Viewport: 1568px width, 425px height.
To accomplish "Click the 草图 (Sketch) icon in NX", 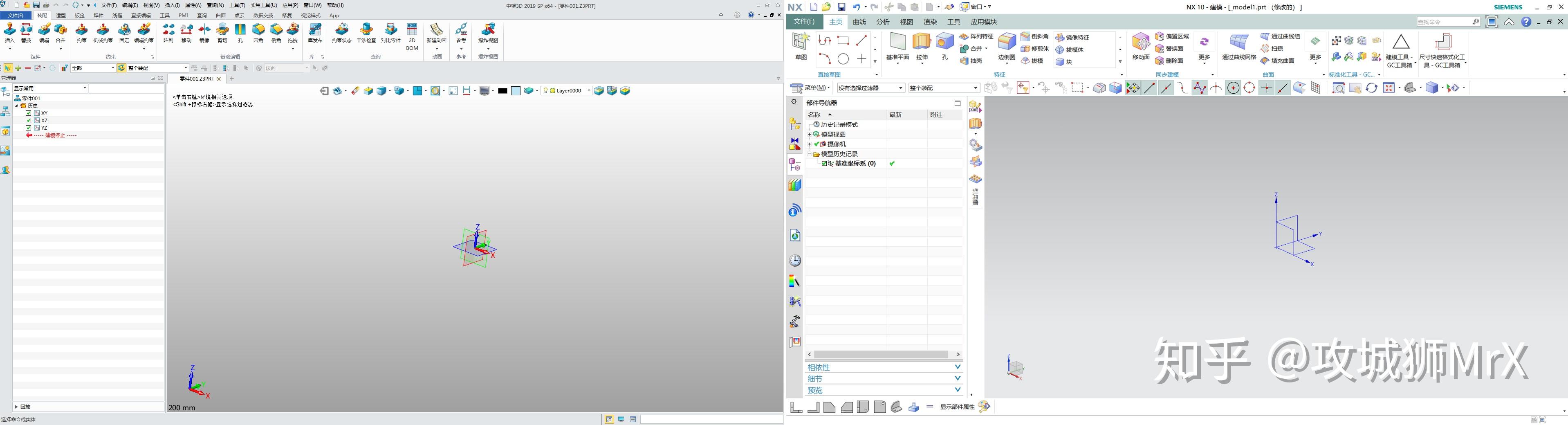I will pyautogui.click(x=801, y=46).
